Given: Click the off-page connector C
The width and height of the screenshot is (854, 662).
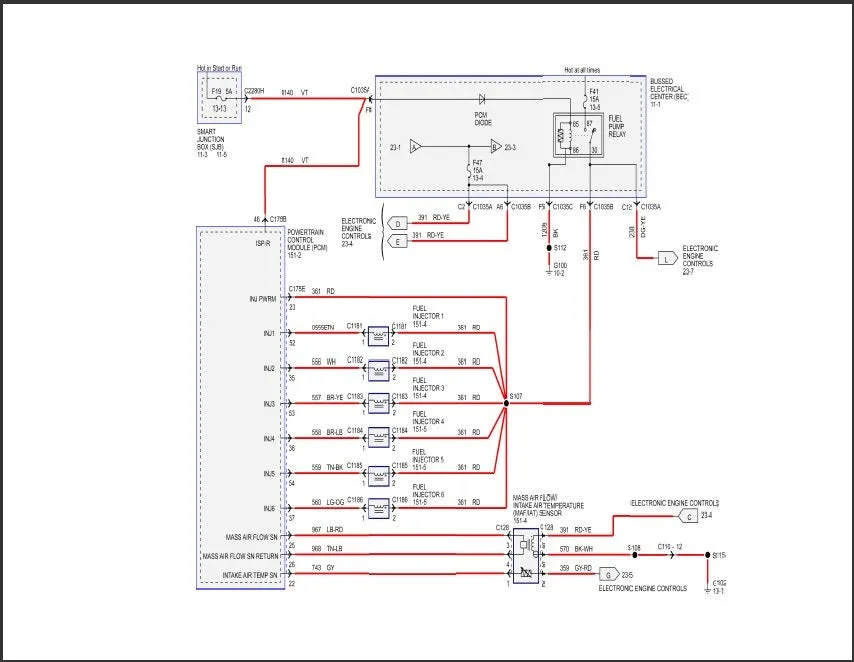Looking at the screenshot, I should 688,517.
